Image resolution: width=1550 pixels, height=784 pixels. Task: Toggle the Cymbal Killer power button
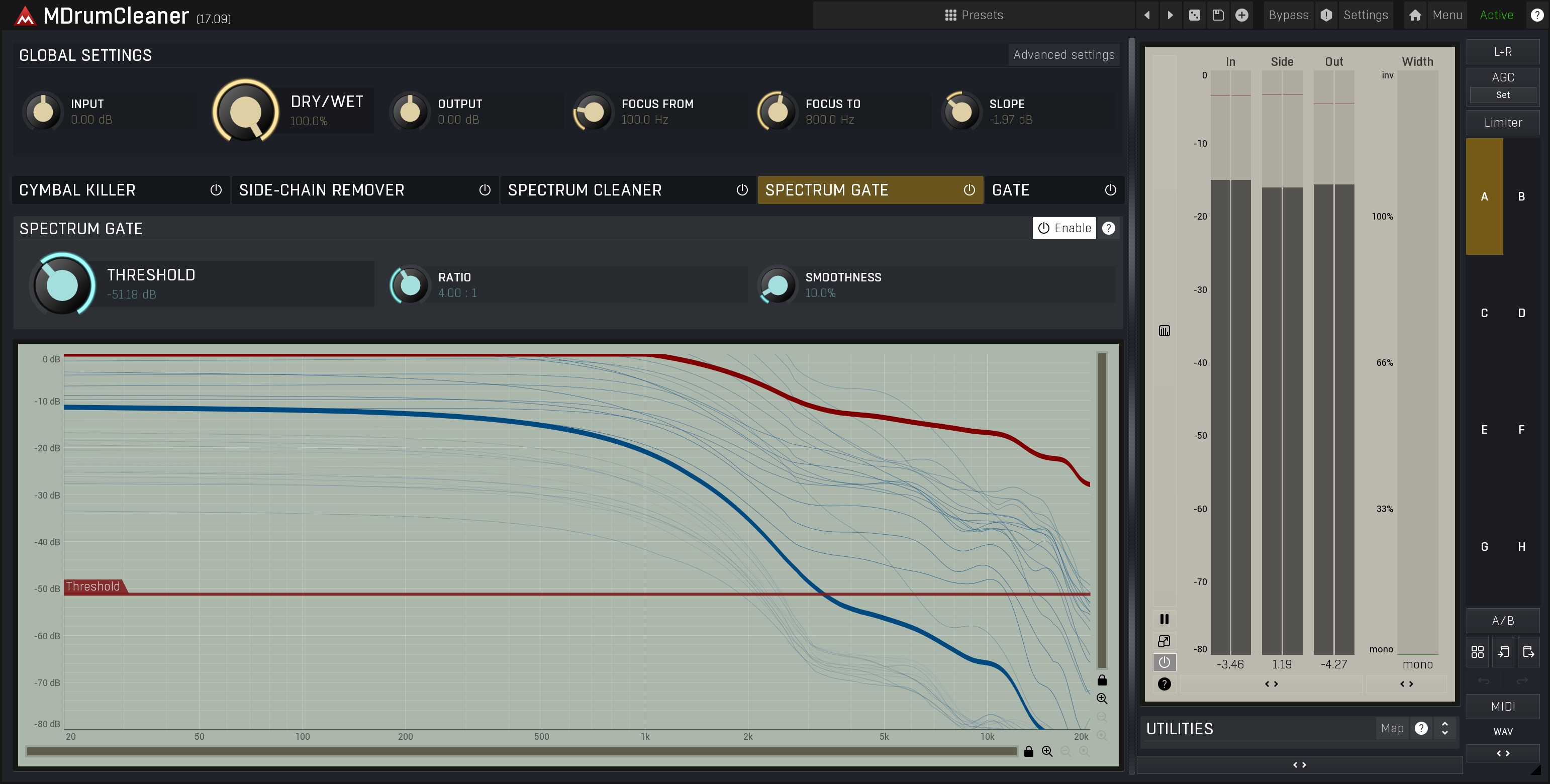tap(216, 190)
